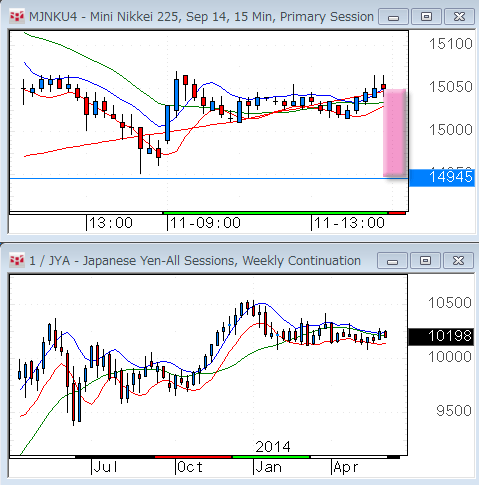The image size is (479, 485).
Task: Click the pink shaded price range box
Action: pos(395,133)
